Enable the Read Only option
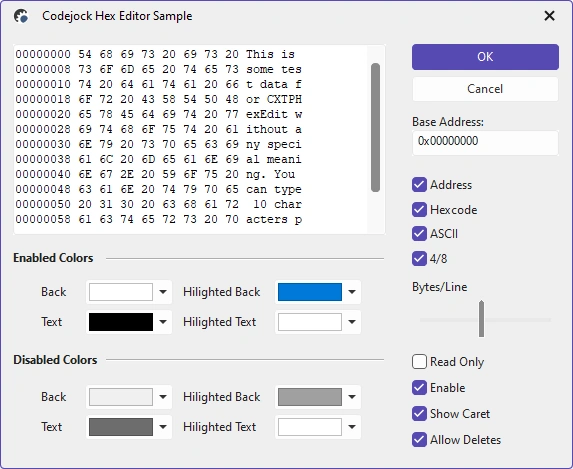The image size is (573, 469). [419, 362]
